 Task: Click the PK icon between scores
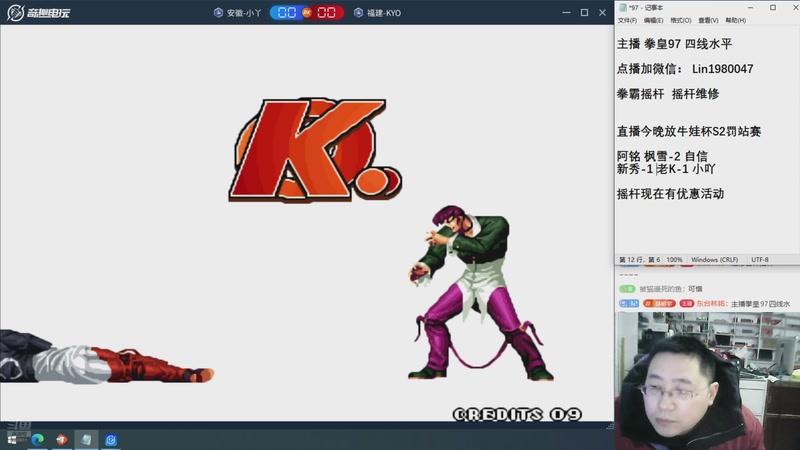307,13
